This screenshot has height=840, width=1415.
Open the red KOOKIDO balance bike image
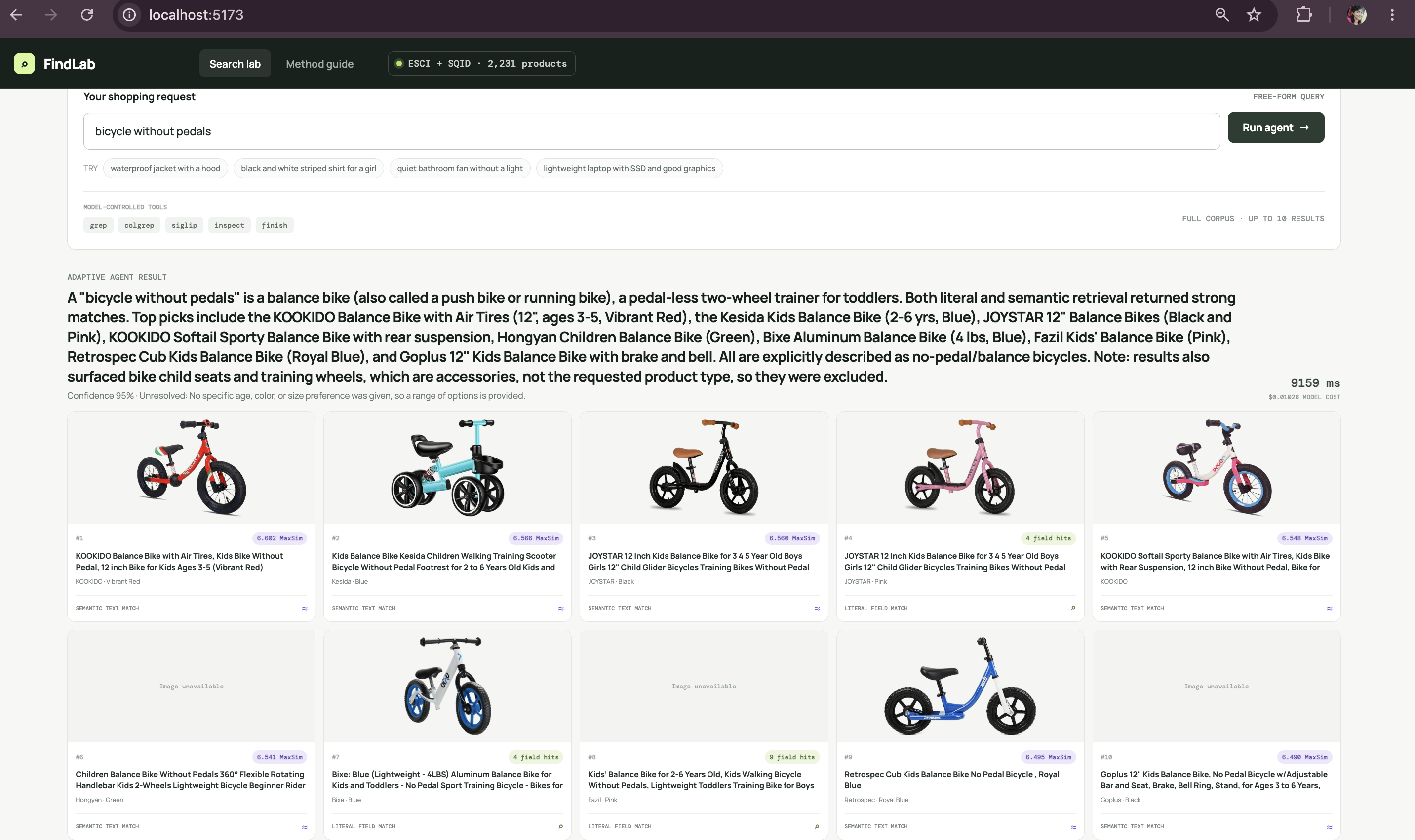pyautogui.click(x=192, y=467)
